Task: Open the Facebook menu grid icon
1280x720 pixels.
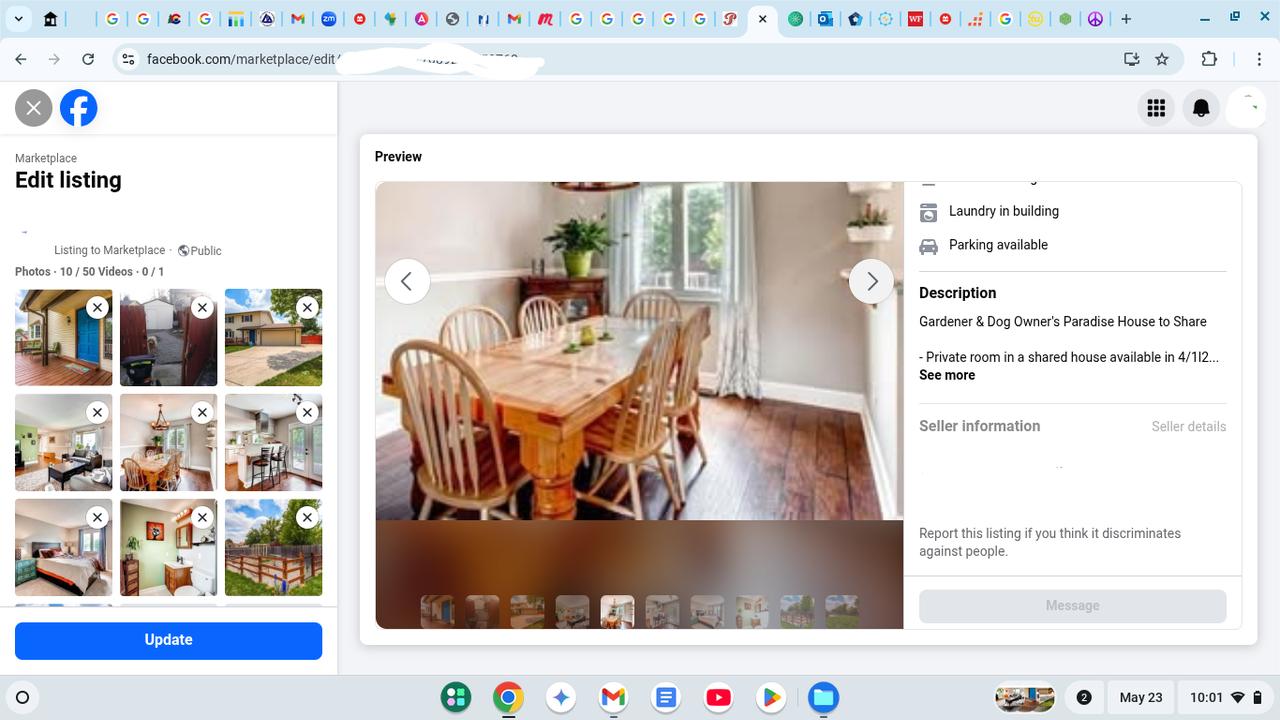Action: tap(1156, 108)
